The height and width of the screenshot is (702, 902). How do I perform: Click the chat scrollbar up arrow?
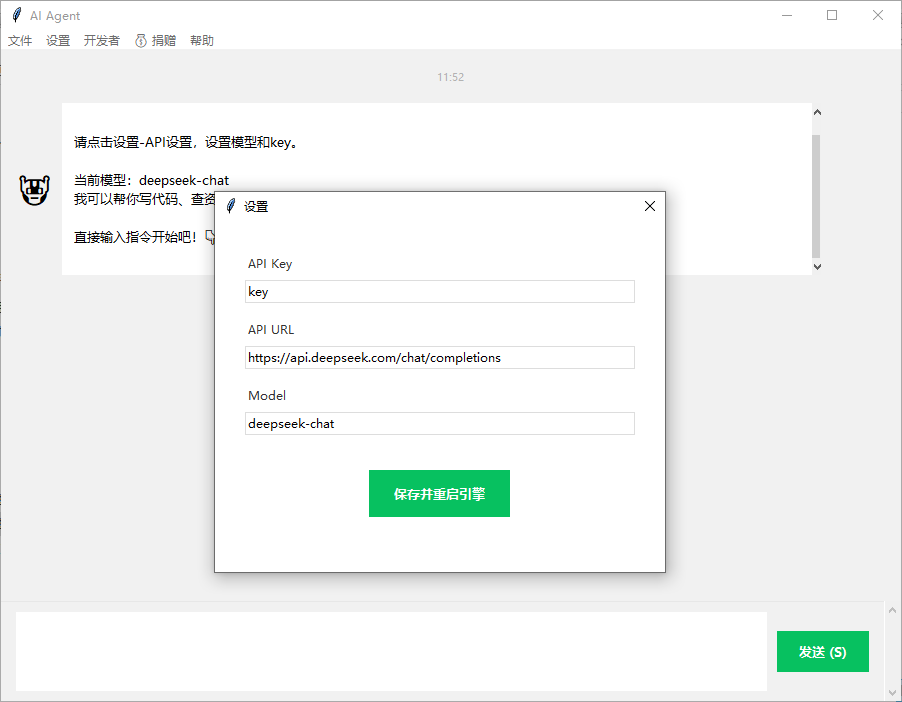(x=817, y=111)
